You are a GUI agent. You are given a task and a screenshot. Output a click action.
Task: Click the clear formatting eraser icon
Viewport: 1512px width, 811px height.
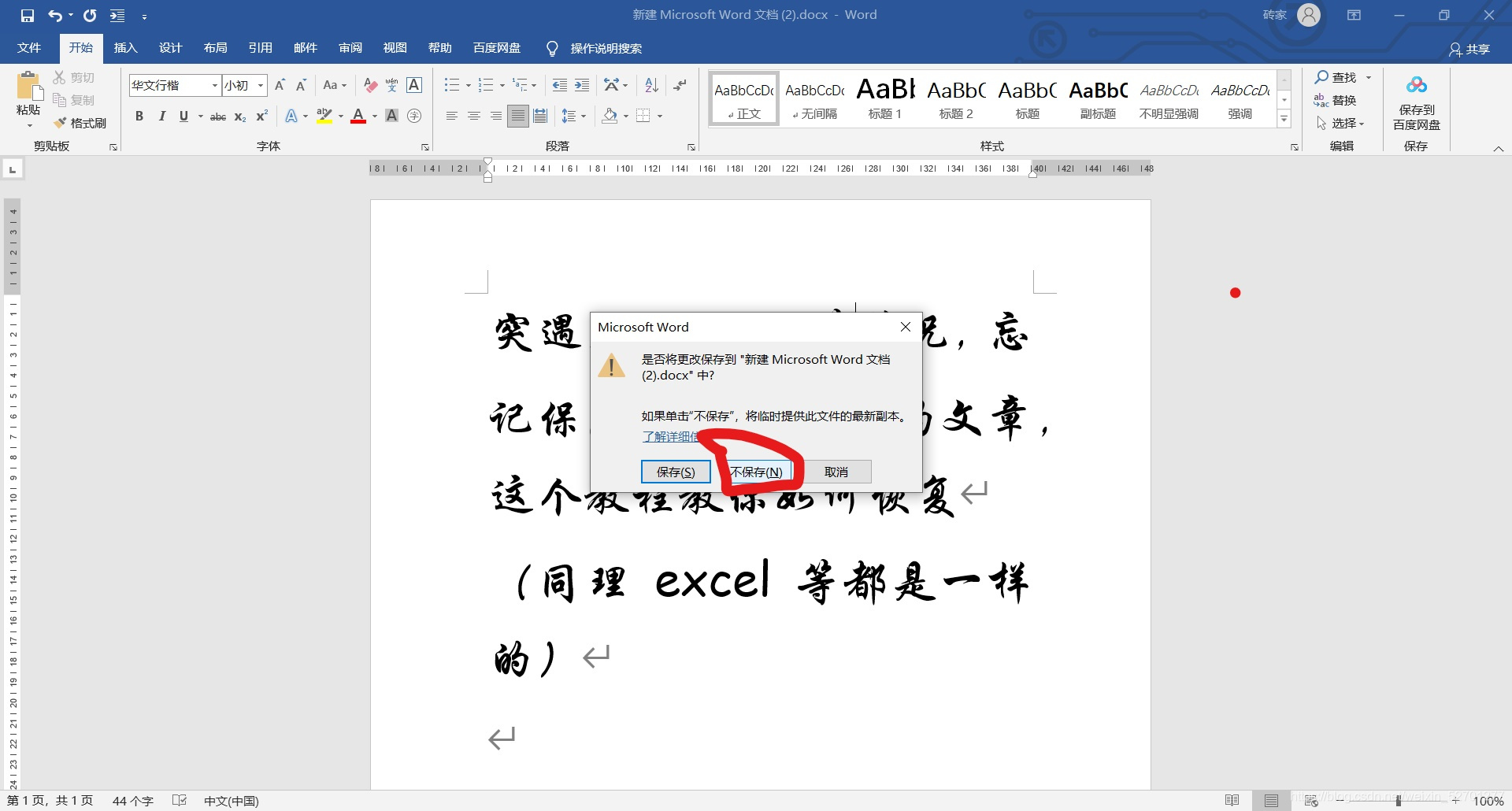click(370, 85)
